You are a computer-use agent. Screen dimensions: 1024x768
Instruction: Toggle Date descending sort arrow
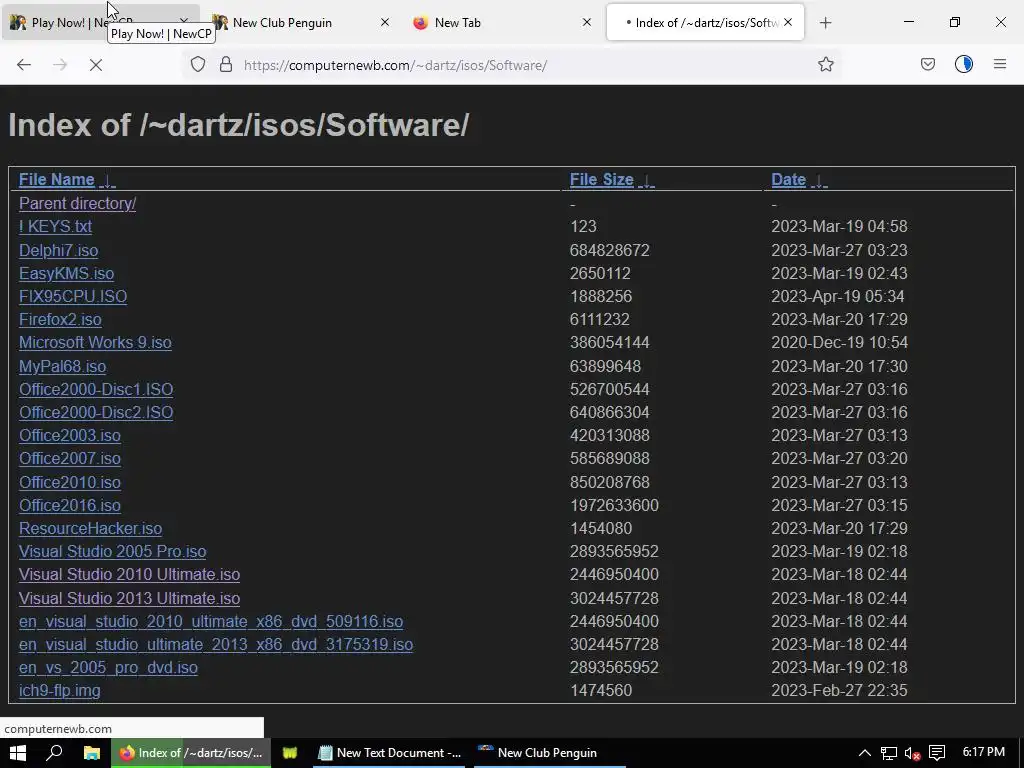(x=818, y=181)
